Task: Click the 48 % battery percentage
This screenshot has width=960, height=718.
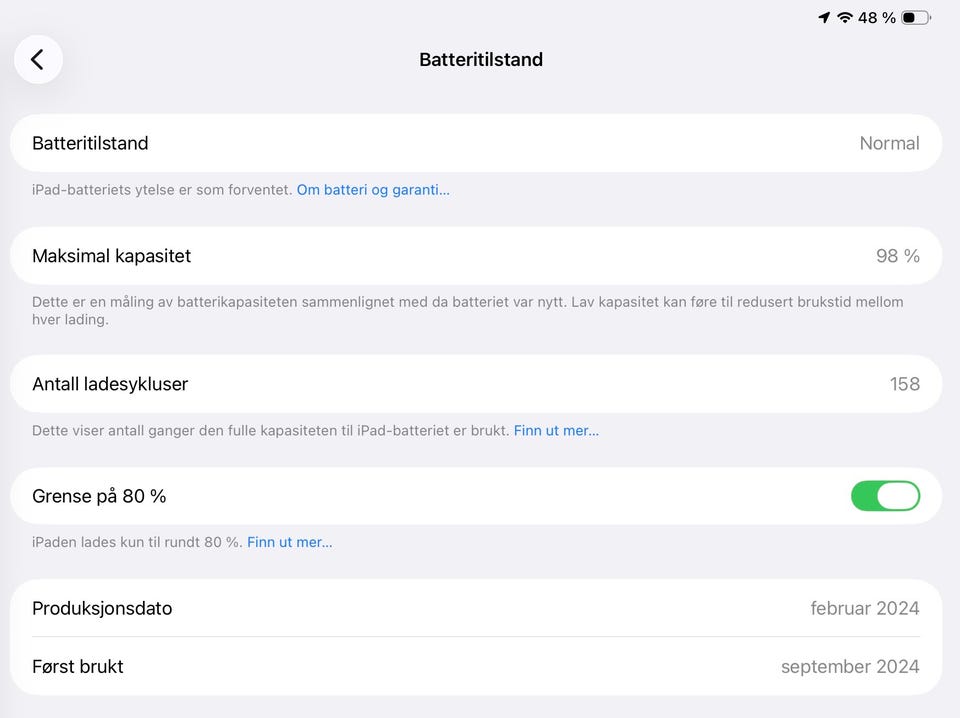Action: [877, 17]
